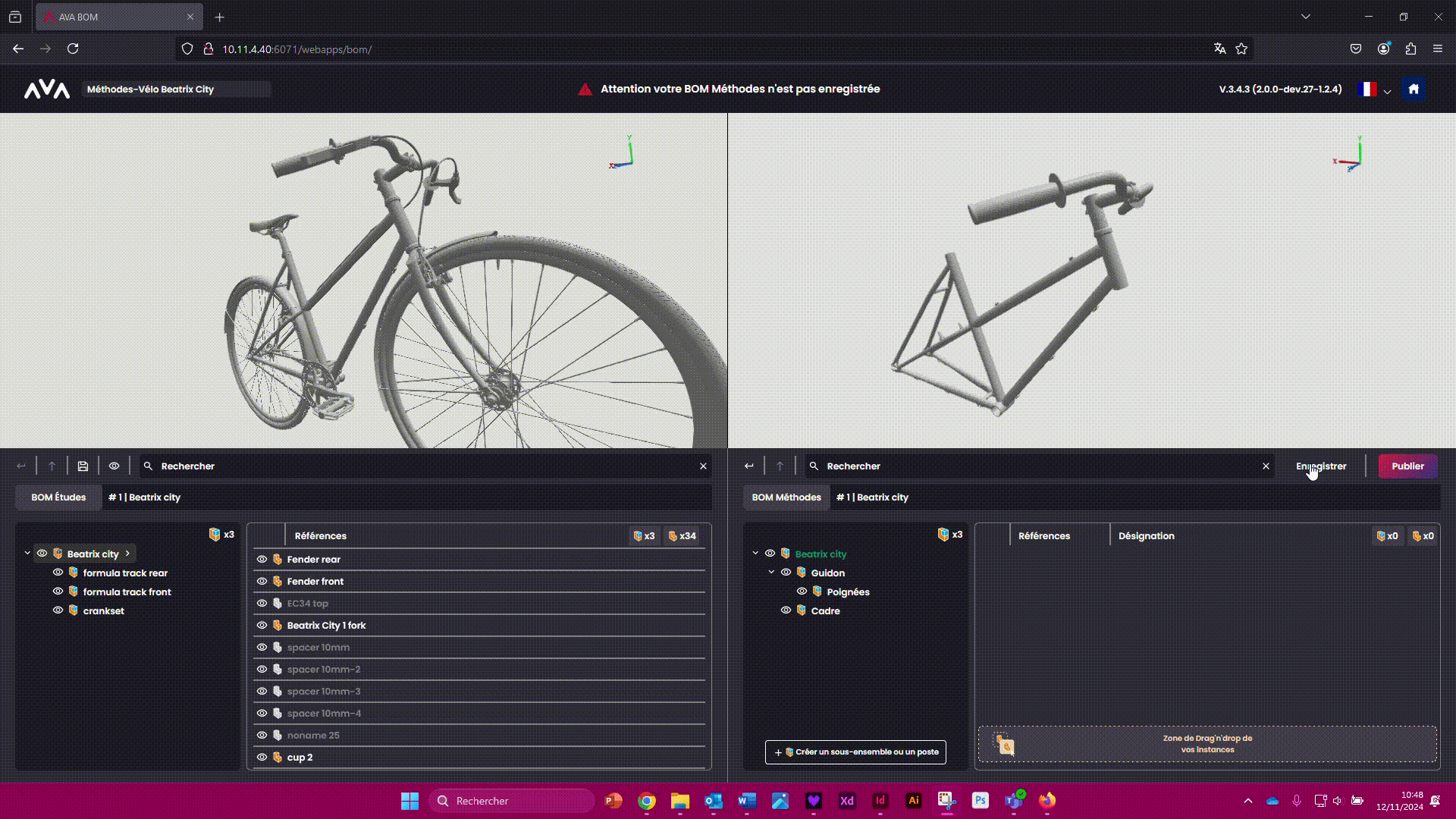Click Créer un sous-ensemble ou un poste

point(855,752)
